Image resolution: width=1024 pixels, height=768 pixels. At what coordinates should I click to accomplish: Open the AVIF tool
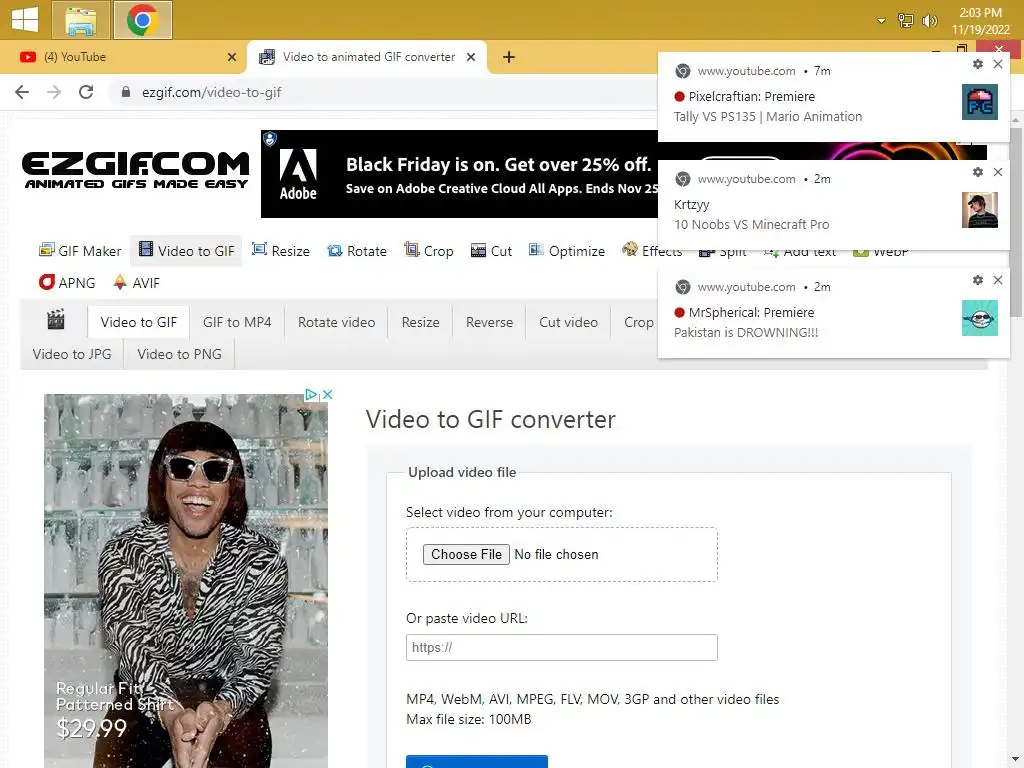[136, 283]
